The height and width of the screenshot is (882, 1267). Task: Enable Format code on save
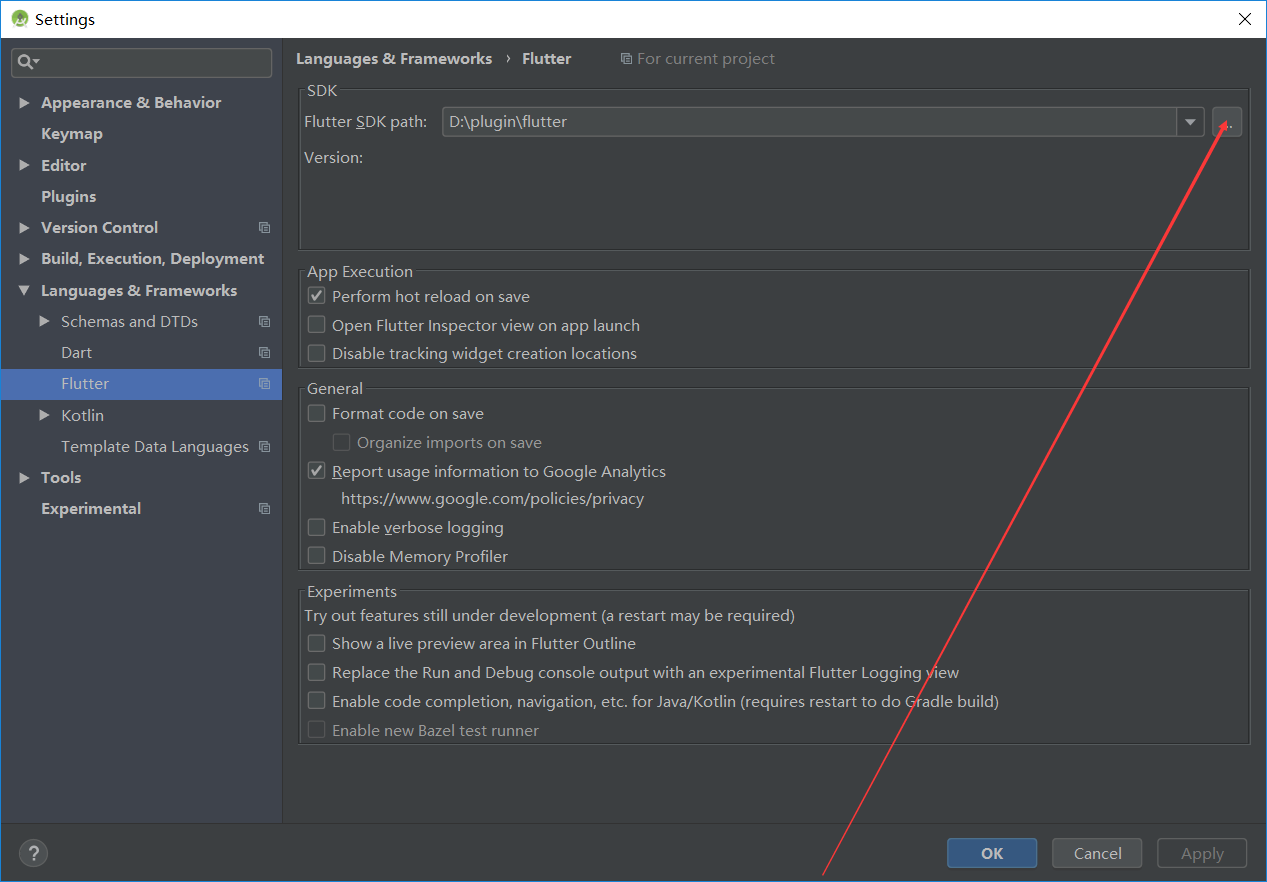click(316, 413)
